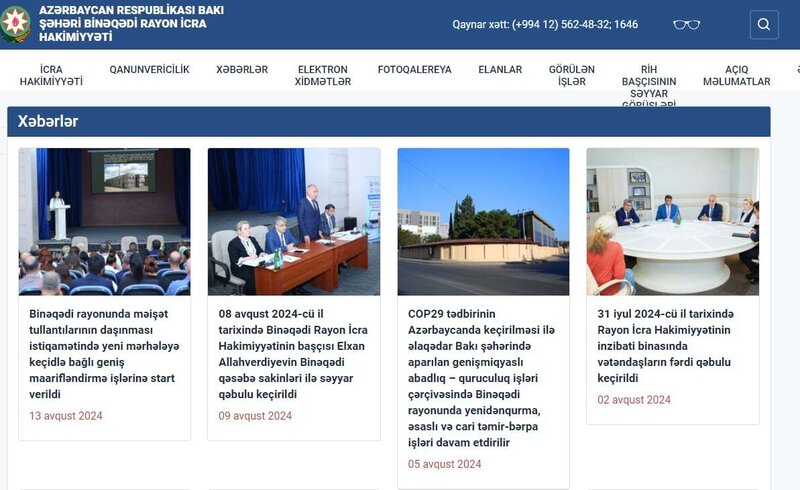Click the date 13 avqust 2024

click(x=66, y=416)
